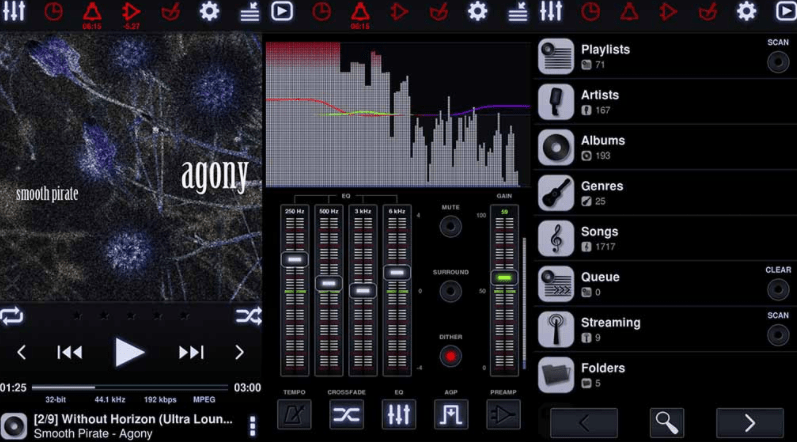Enable the Surround knob
797x442 pixels.
(x=451, y=291)
